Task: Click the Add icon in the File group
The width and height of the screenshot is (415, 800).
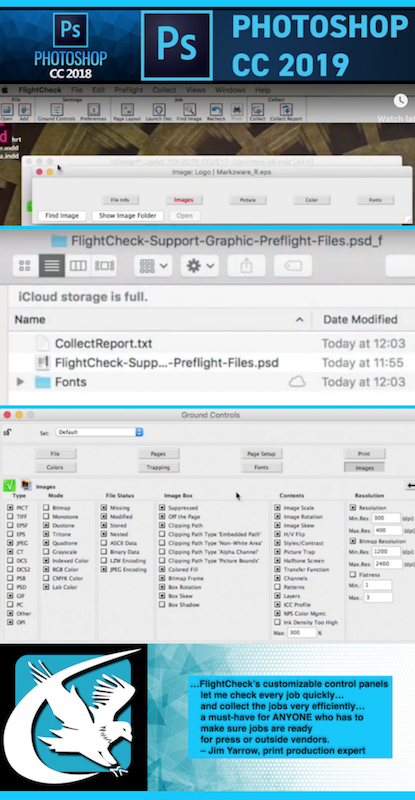Action: tap(24, 110)
